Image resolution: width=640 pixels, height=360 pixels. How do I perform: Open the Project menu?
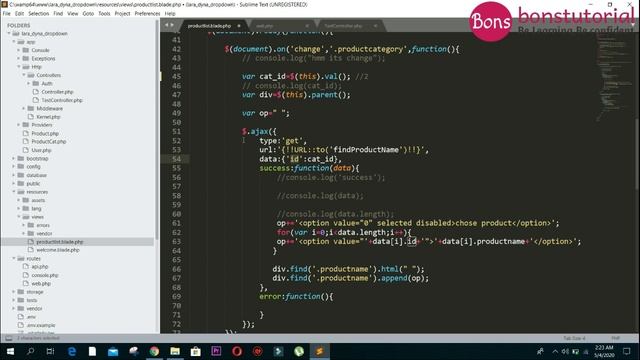pyautogui.click(x=122, y=13)
